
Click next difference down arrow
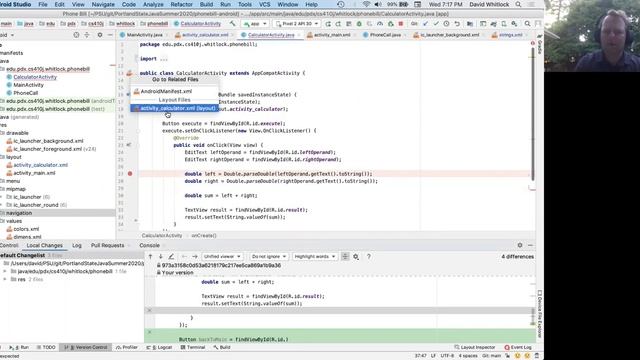click(161, 257)
